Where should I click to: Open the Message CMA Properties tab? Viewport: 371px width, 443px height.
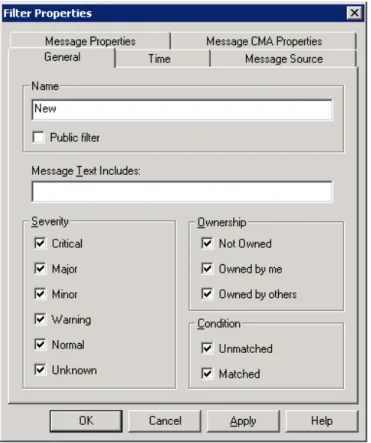click(x=264, y=41)
